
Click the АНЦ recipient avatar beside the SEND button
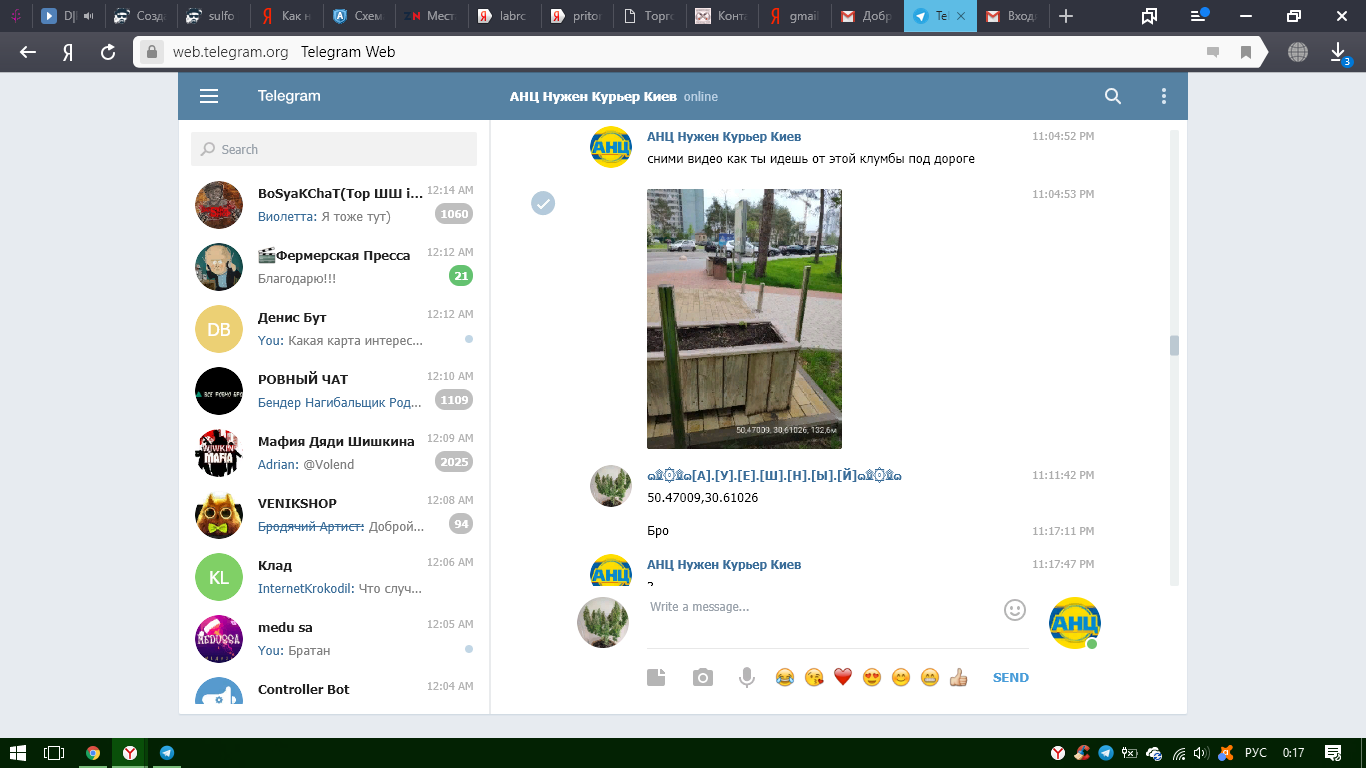[x=1074, y=623]
